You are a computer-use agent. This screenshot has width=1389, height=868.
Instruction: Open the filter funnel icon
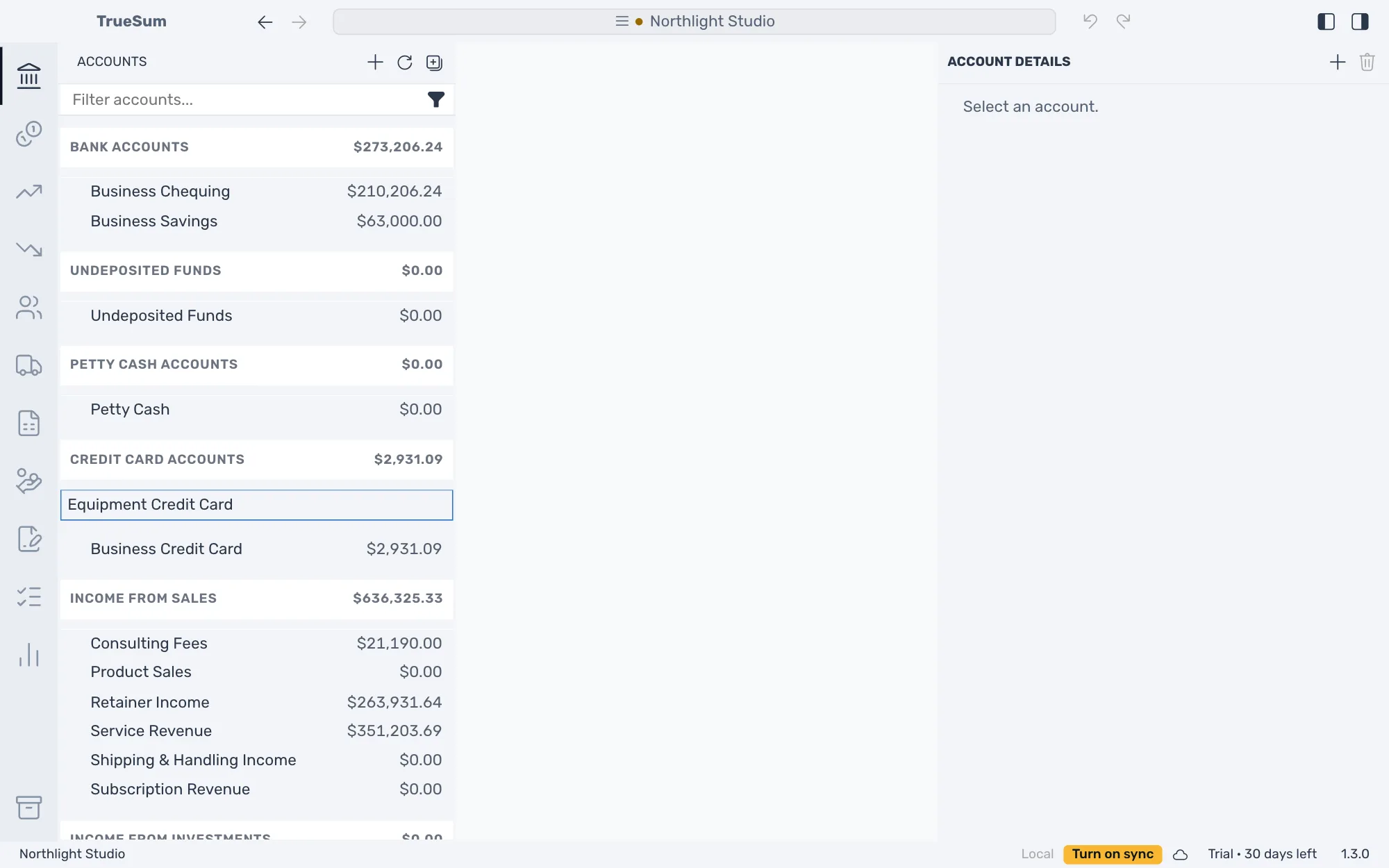[x=436, y=100]
